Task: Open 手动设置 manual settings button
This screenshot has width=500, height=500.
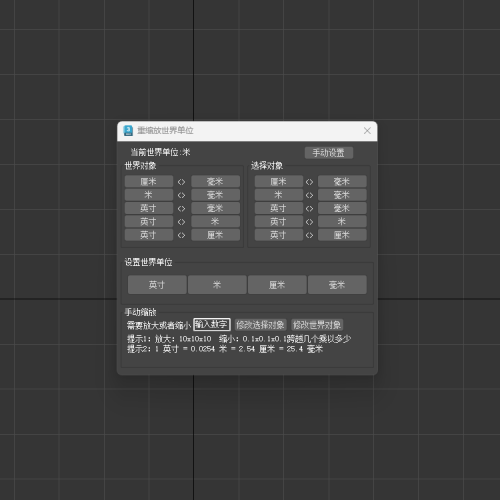Action: [x=329, y=153]
